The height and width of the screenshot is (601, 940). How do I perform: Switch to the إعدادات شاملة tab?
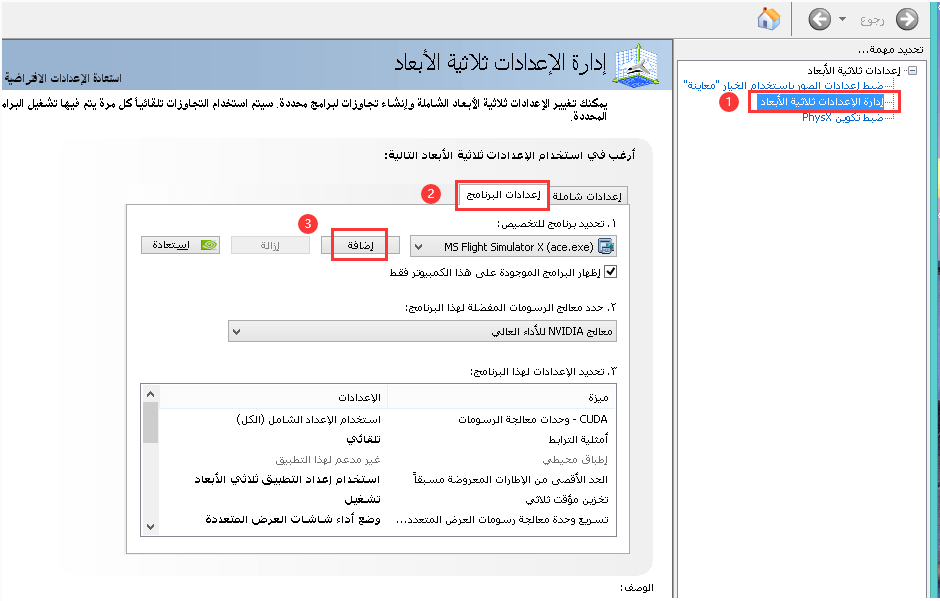pyautogui.click(x=587, y=196)
